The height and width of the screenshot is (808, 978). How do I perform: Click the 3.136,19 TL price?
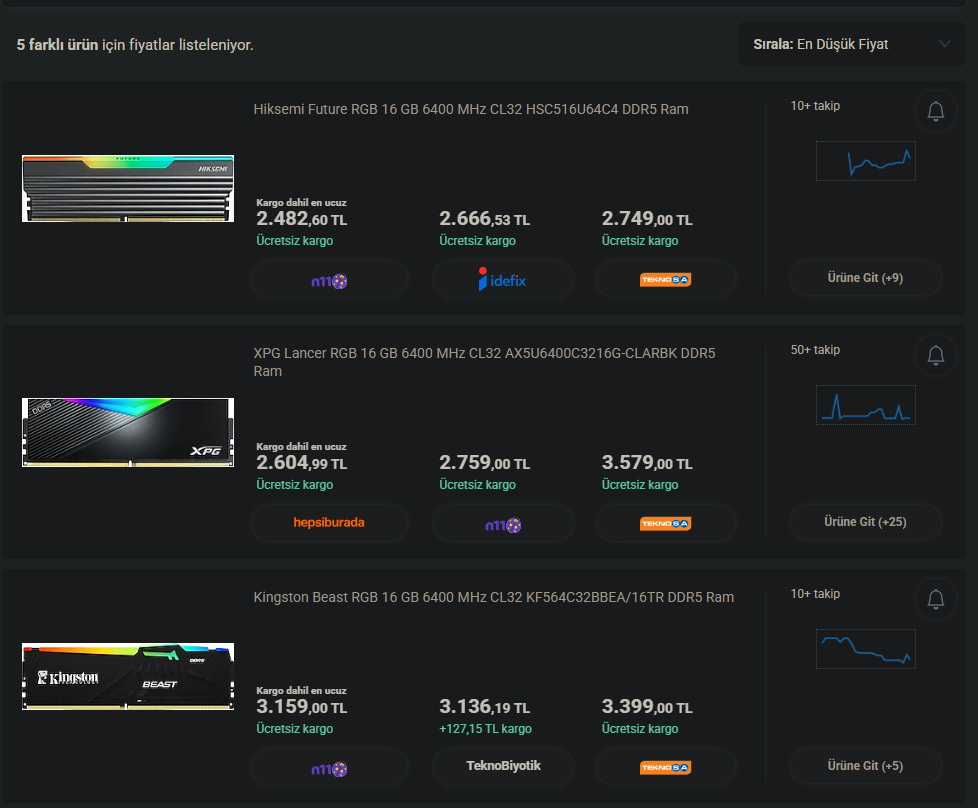click(x=485, y=707)
